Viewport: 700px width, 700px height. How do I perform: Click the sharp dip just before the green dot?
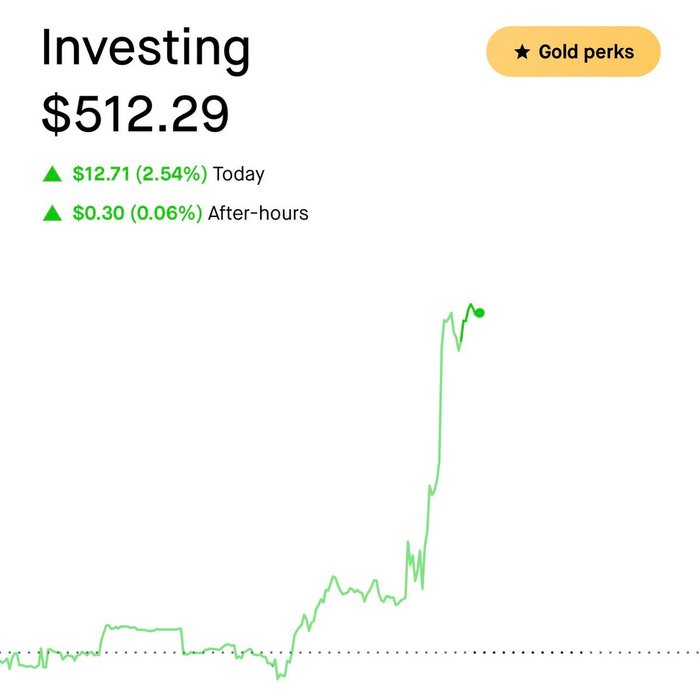click(458, 346)
